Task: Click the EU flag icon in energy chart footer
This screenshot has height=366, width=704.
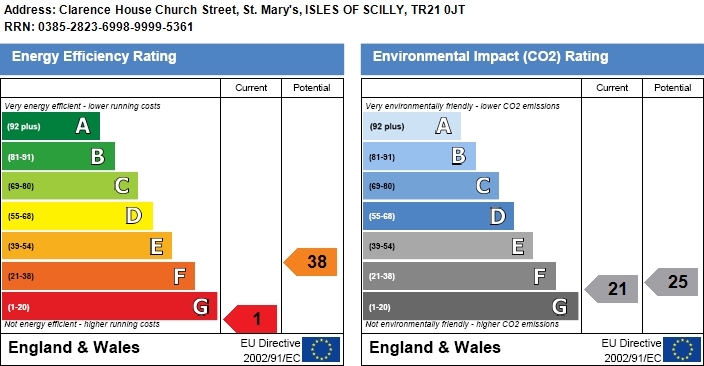Action: click(x=321, y=349)
